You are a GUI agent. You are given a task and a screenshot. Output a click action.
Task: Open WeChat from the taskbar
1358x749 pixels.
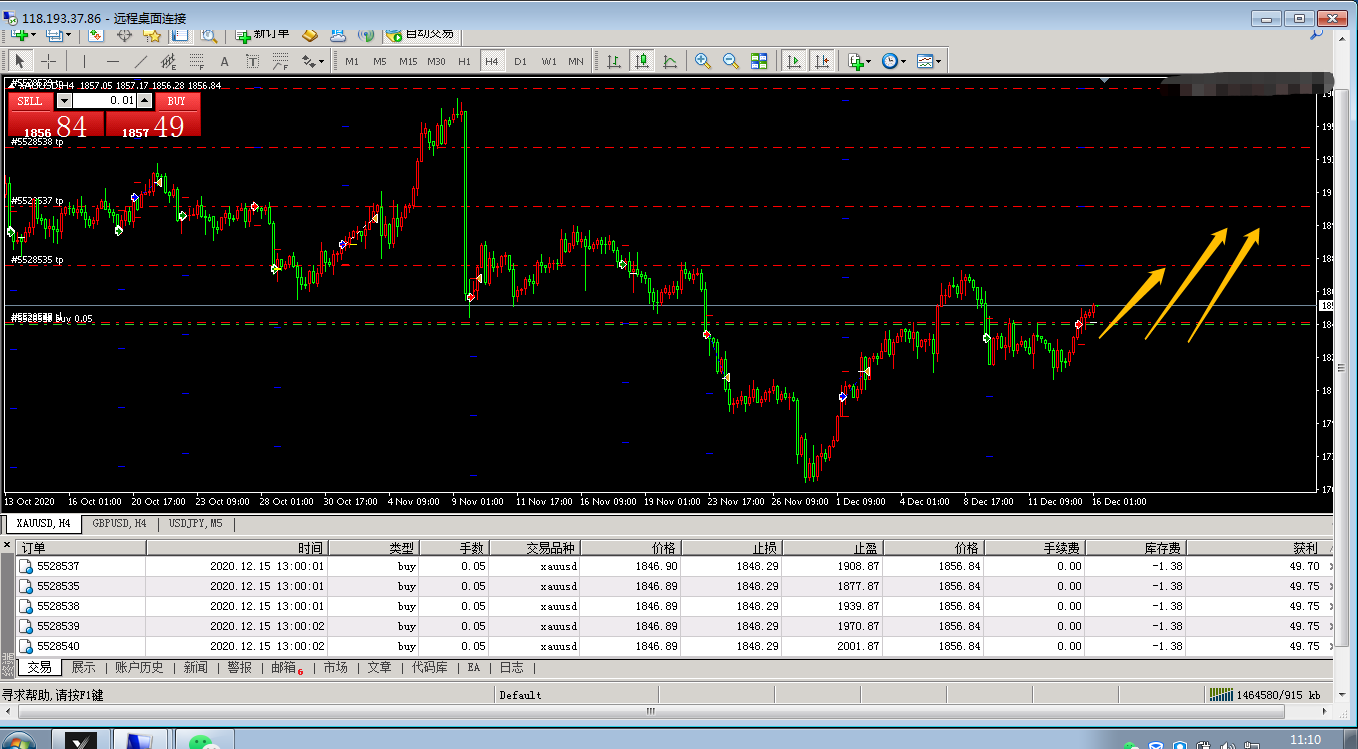tap(205, 741)
